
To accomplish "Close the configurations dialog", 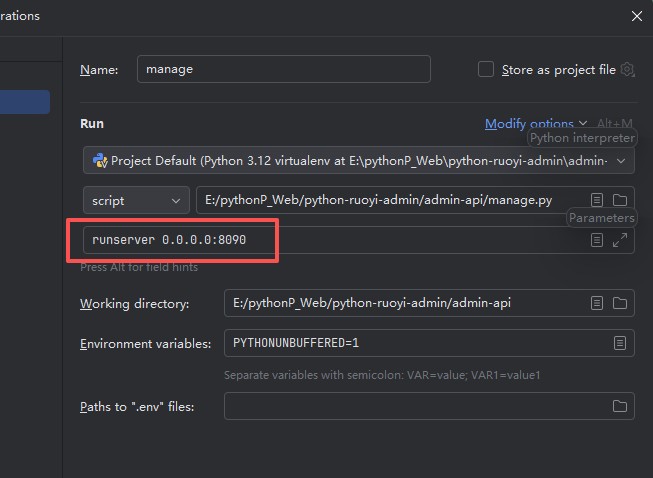I will coord(637,16).
